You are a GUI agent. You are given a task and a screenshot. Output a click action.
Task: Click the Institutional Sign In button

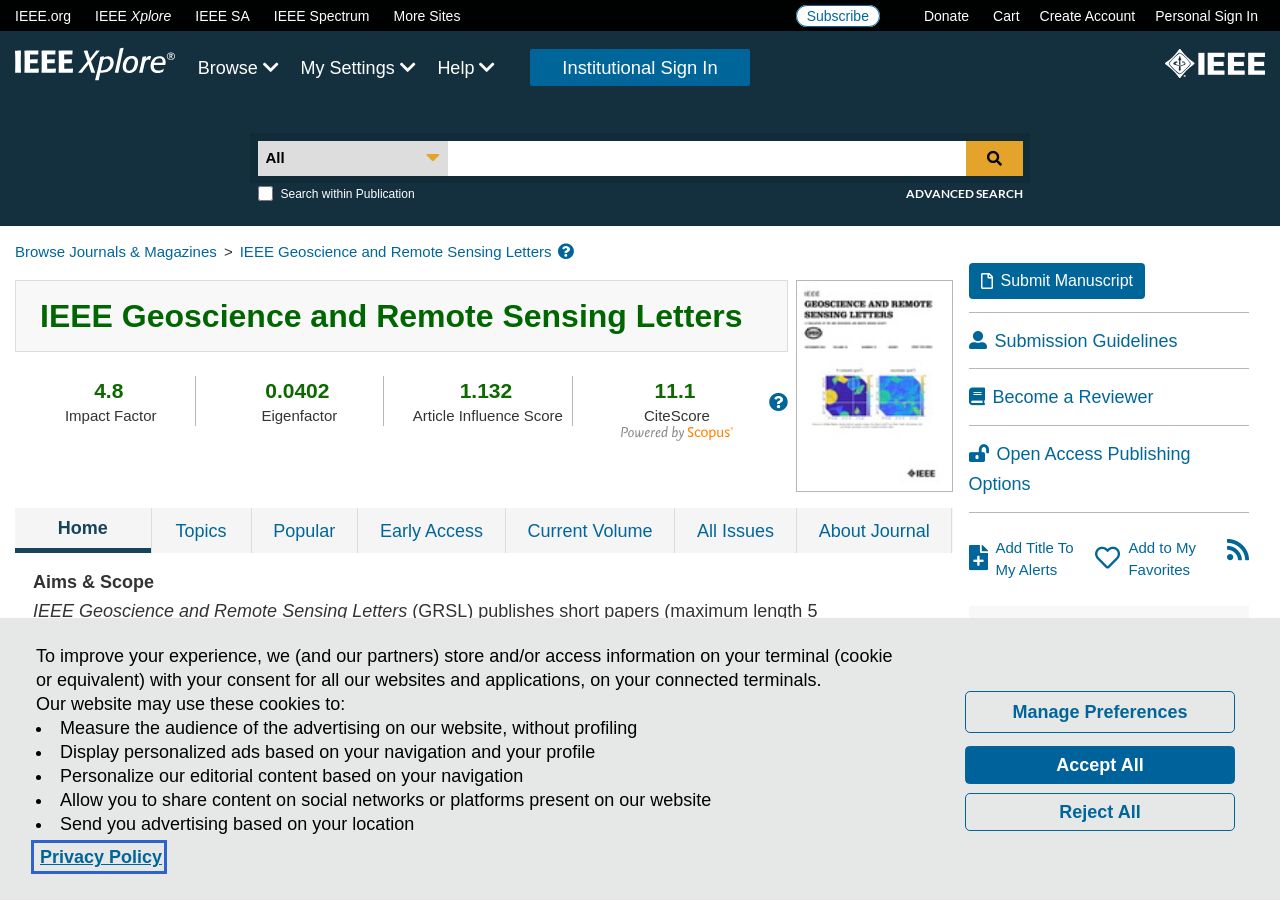coord(640,68)
